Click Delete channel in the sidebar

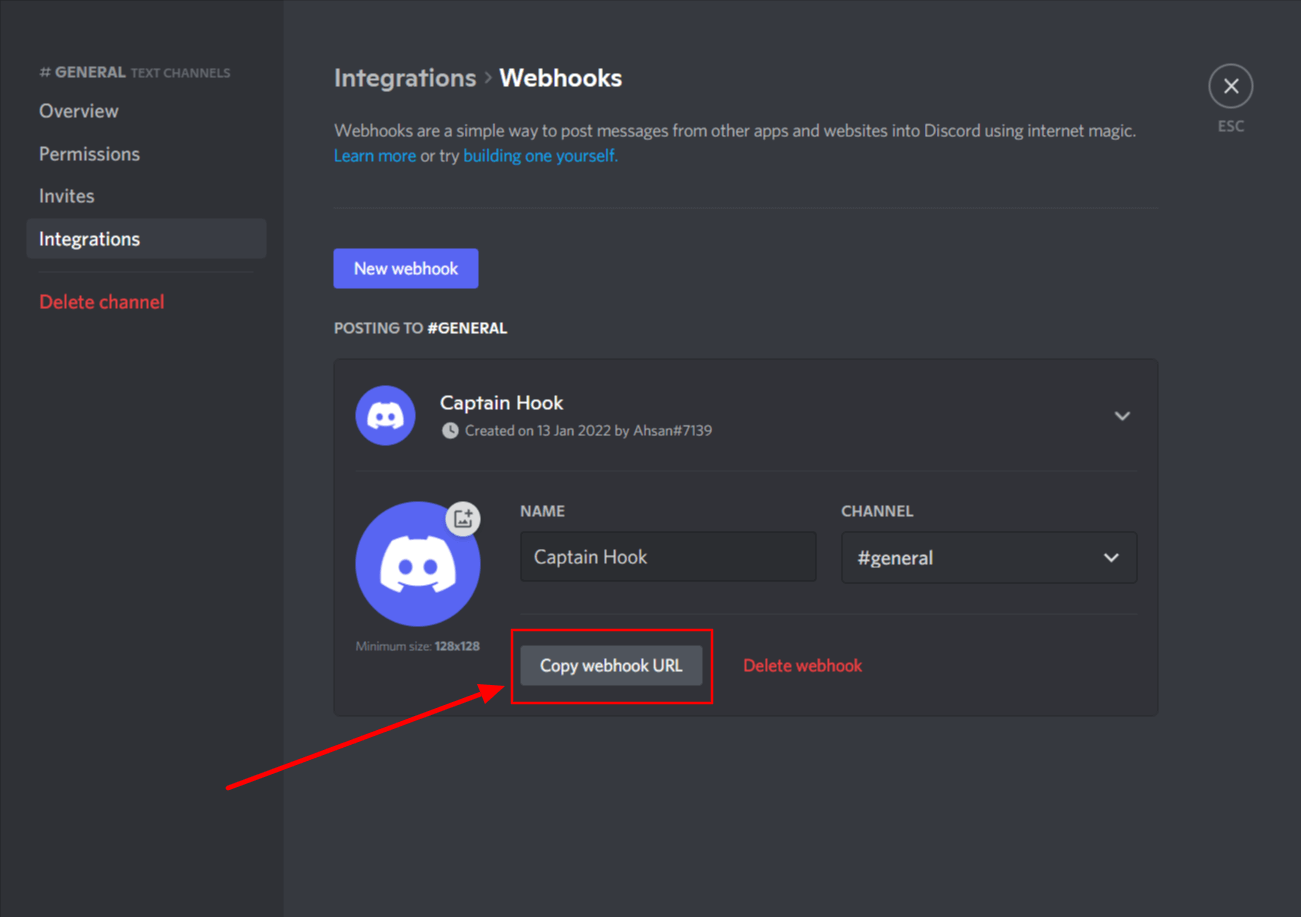101,301
